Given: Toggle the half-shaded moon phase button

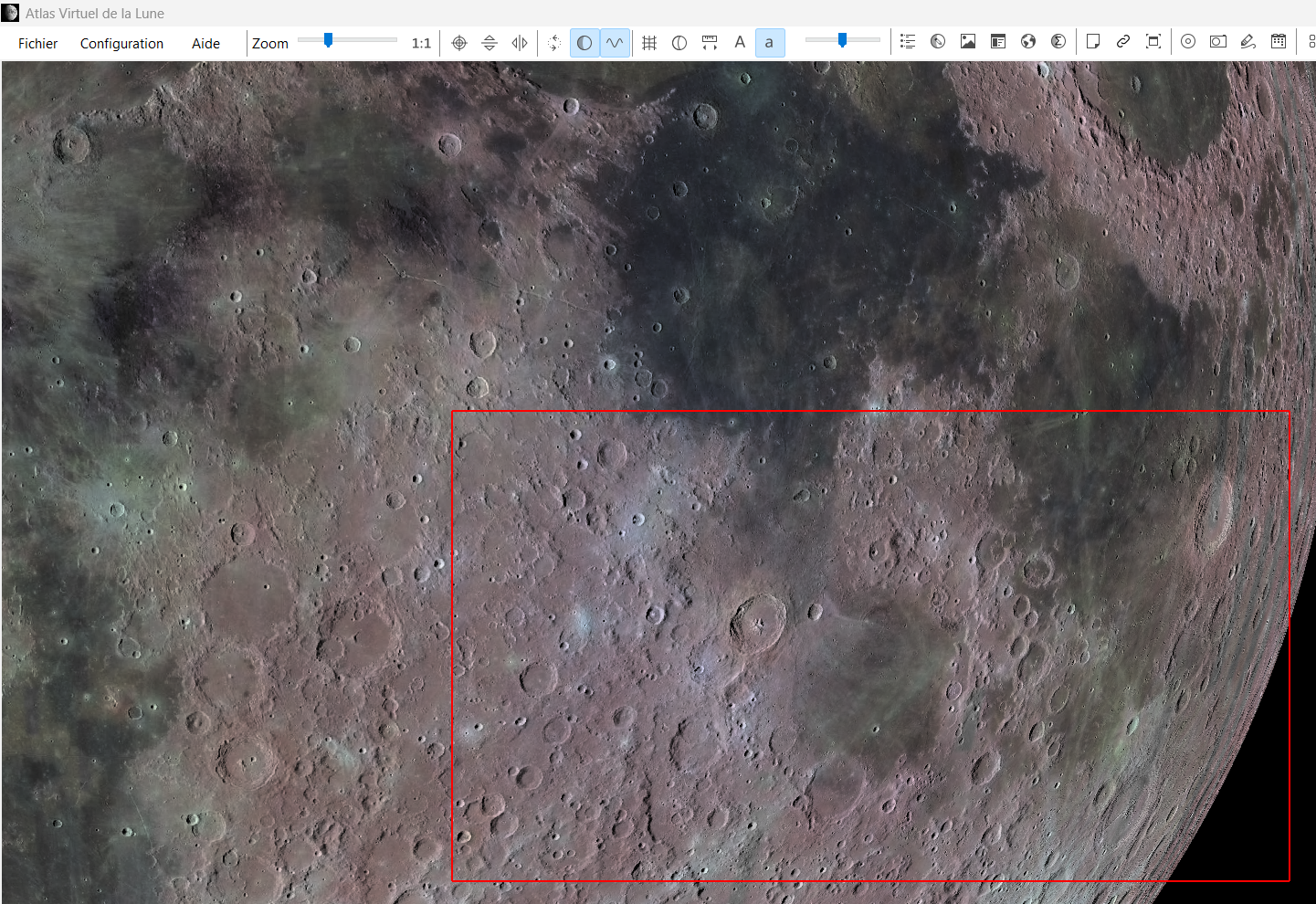Looking at the screenshot, I should point(584,43).
